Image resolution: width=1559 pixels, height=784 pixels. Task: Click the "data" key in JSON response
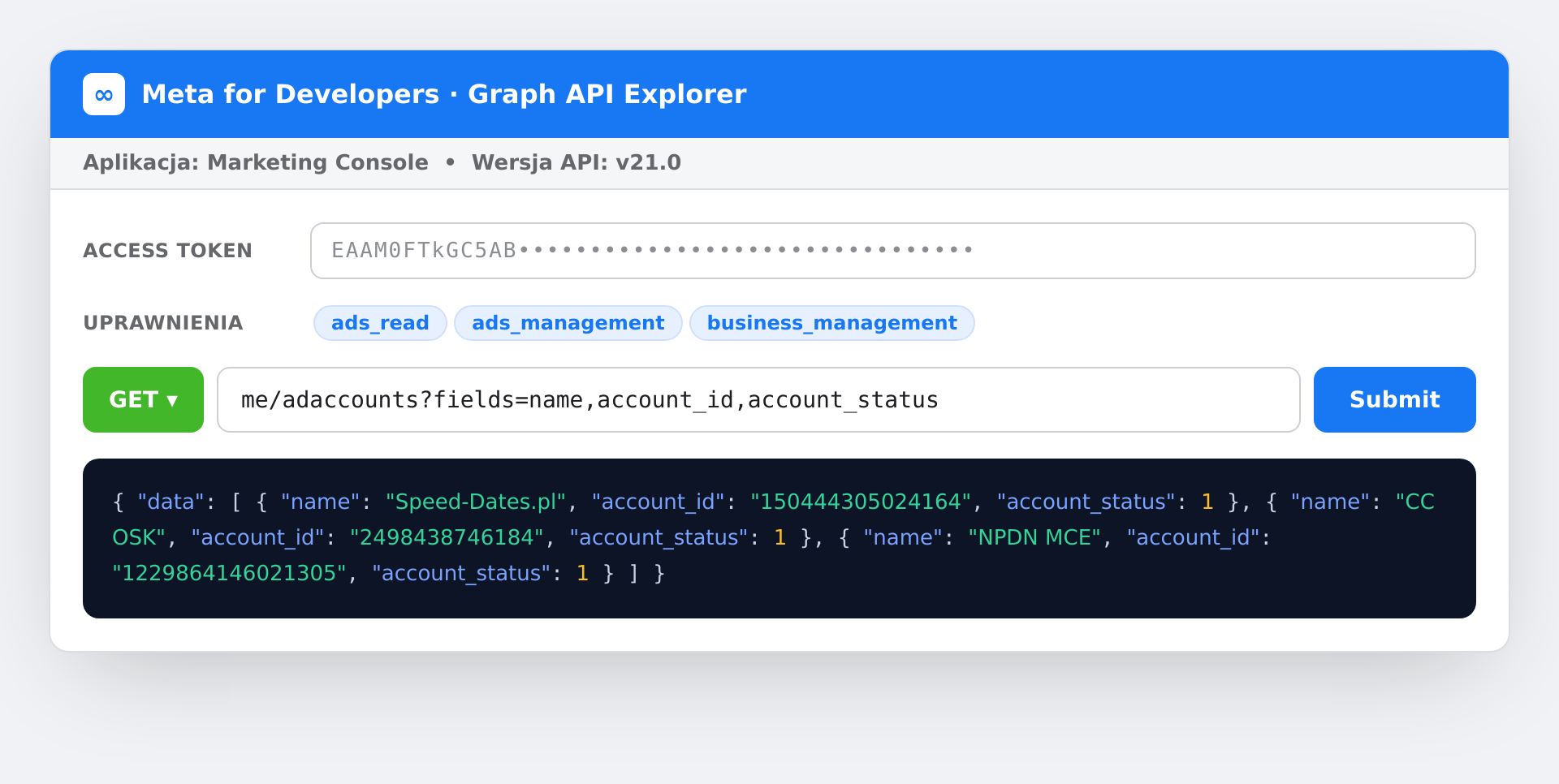[171, 502]
